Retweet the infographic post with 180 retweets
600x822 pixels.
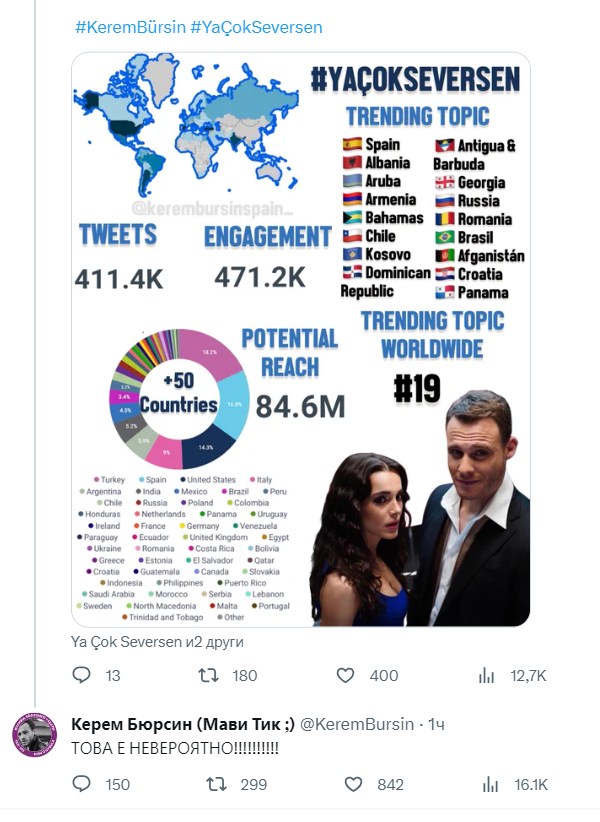tap(209, 676)
